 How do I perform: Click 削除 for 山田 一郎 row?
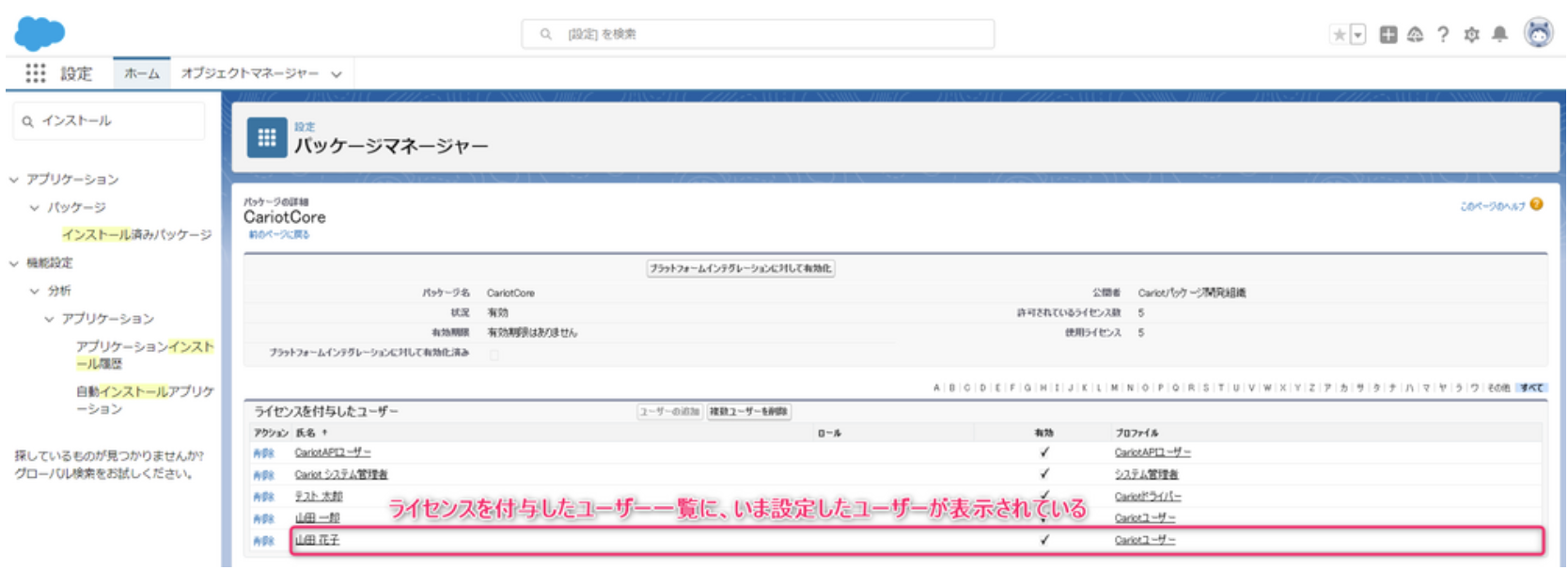[263, 518]
